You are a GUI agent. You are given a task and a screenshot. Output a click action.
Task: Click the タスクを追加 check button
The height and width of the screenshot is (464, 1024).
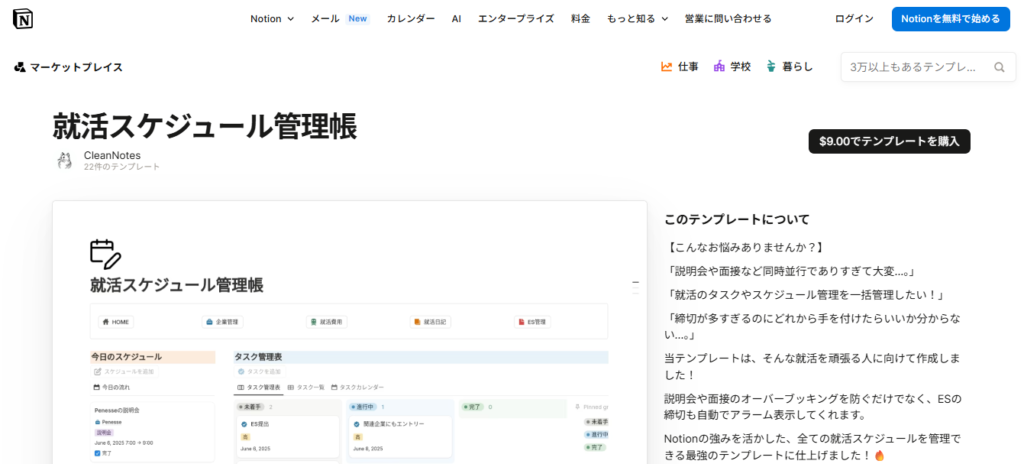(x=260, y=371)
